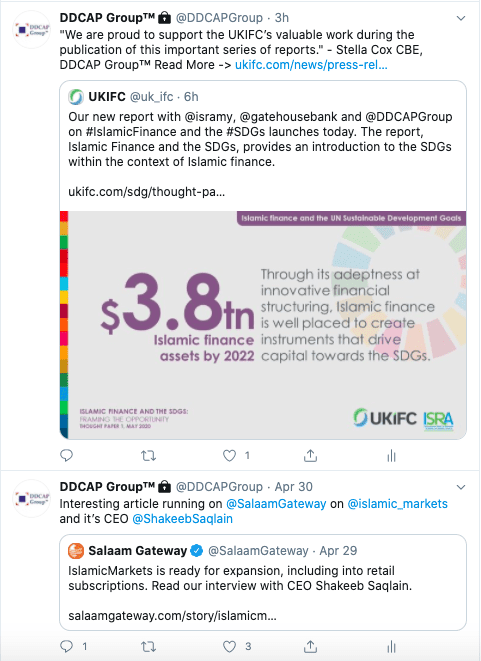
Task: Expand the first tweet's options chevron
Action: tap(461, 18)
